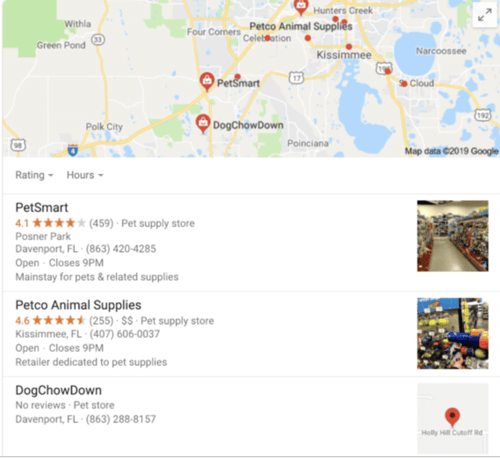The height and width of the screenshot is (458, 500).
Task: Click the DogChowDown map pin
Action: [203, 123]
